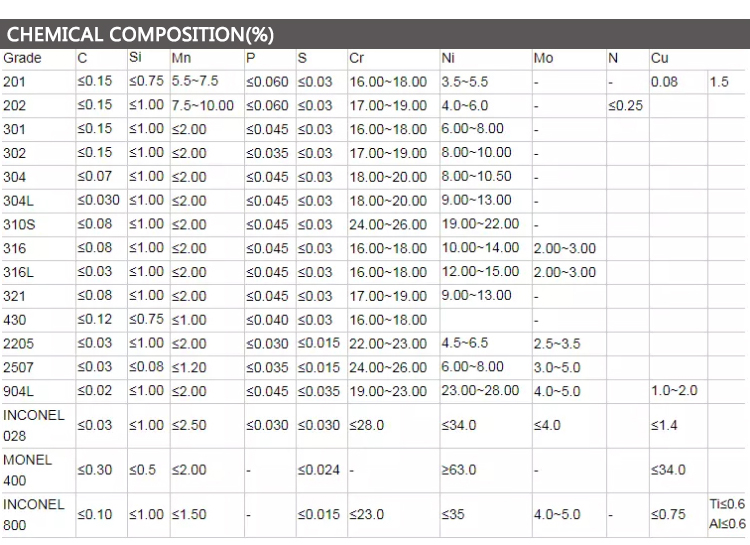Click the ≥63.0 nickel value
750x545 pixels.
point(459,470)
